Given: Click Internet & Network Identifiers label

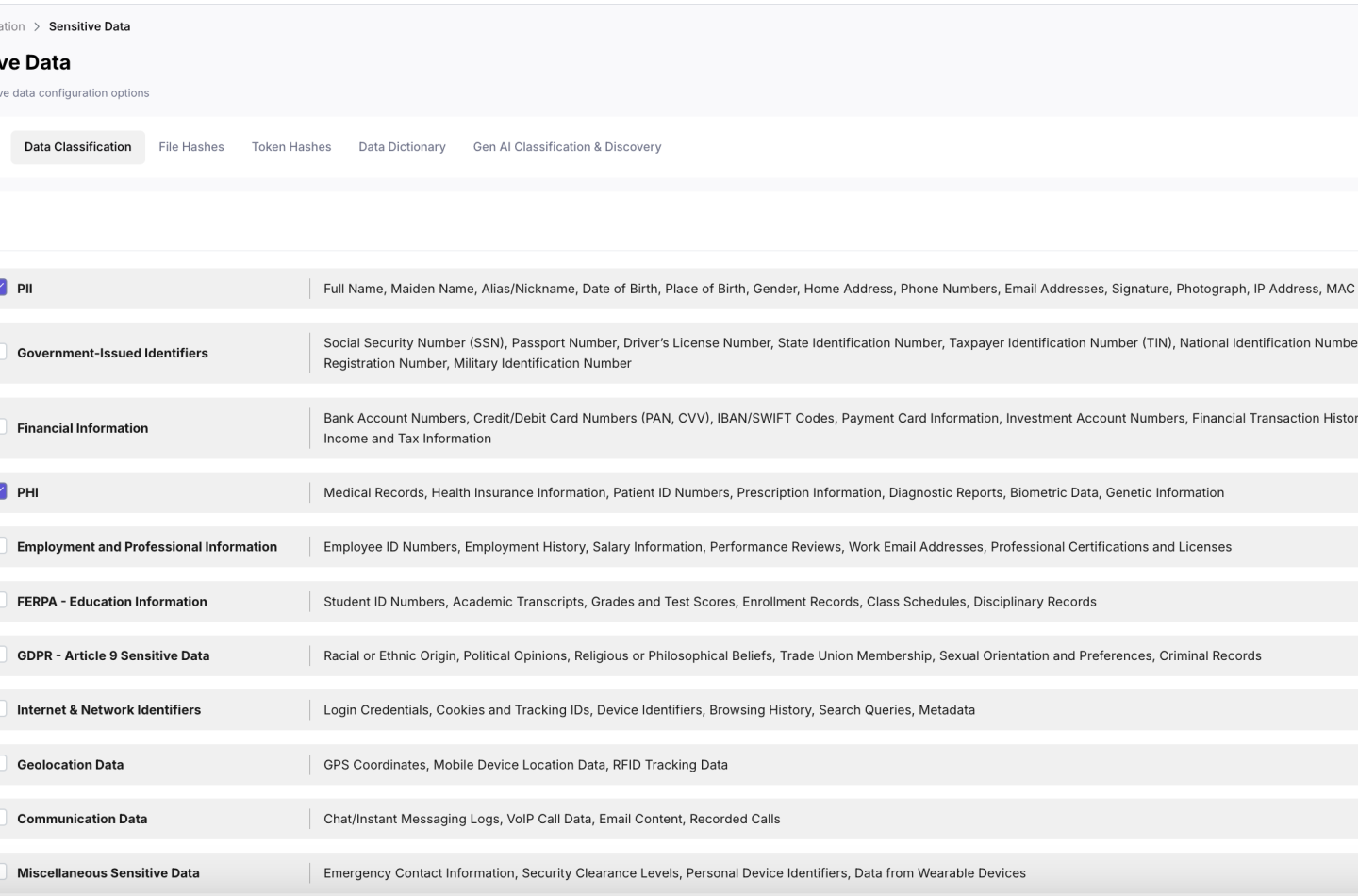Looking at the screenshot, I should [108, 710].
